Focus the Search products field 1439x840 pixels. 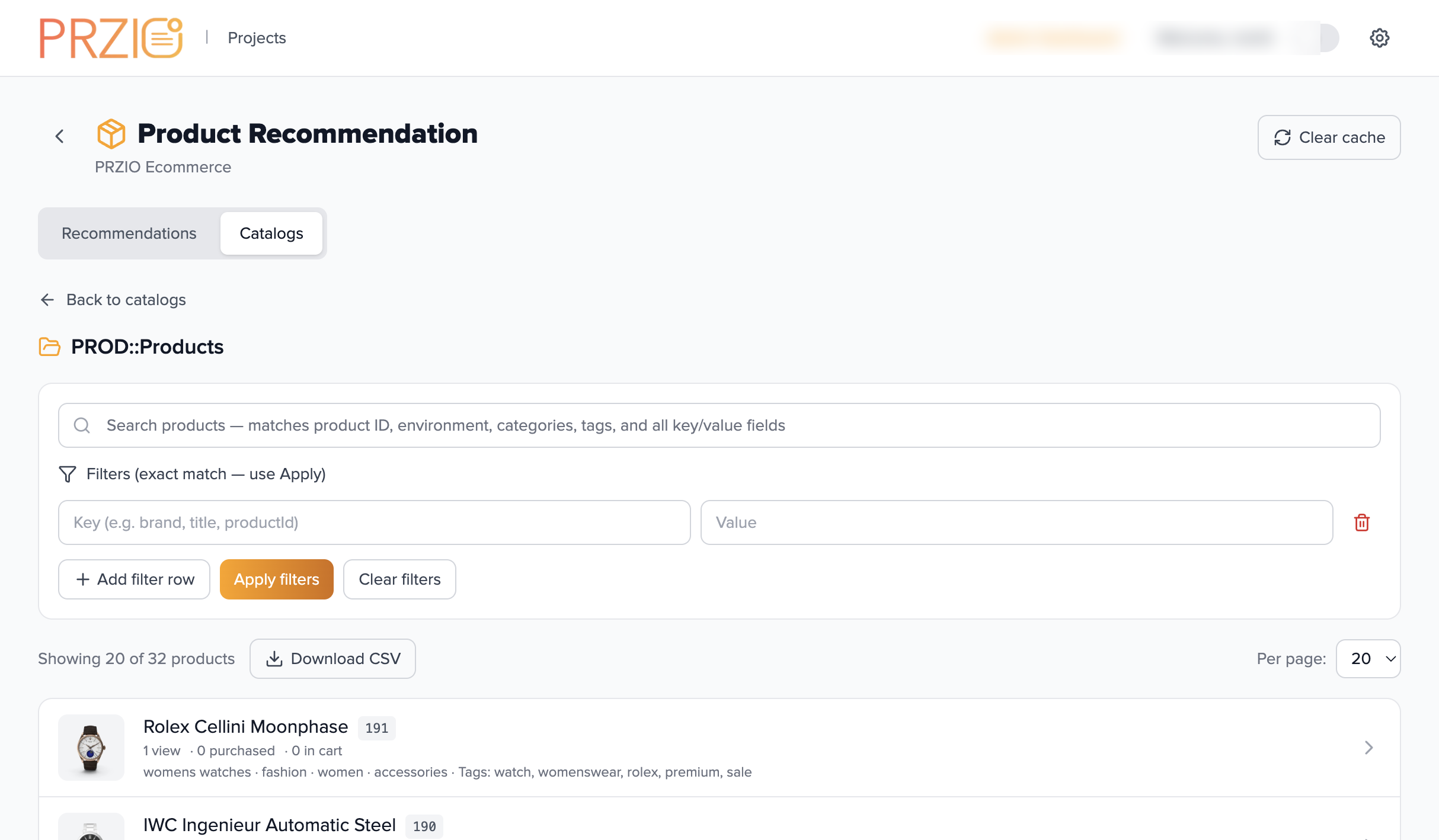pos(719,425)
